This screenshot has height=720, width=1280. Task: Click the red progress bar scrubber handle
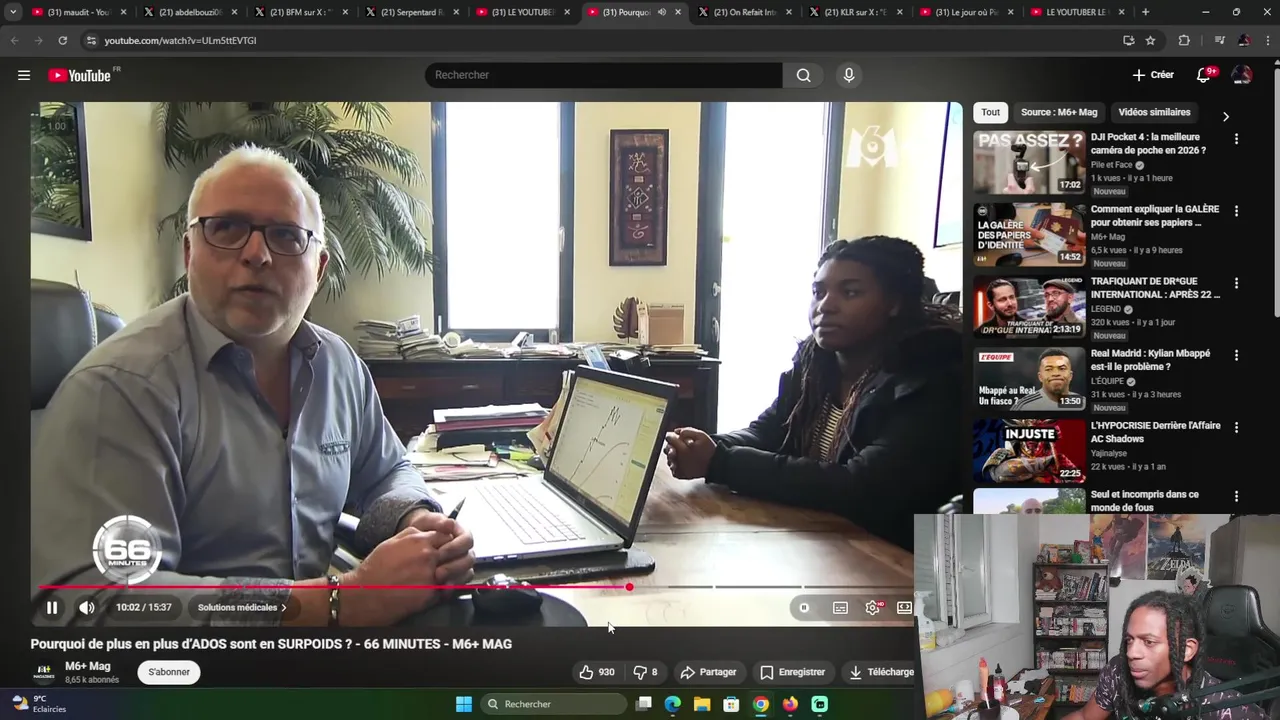point(629,587)
